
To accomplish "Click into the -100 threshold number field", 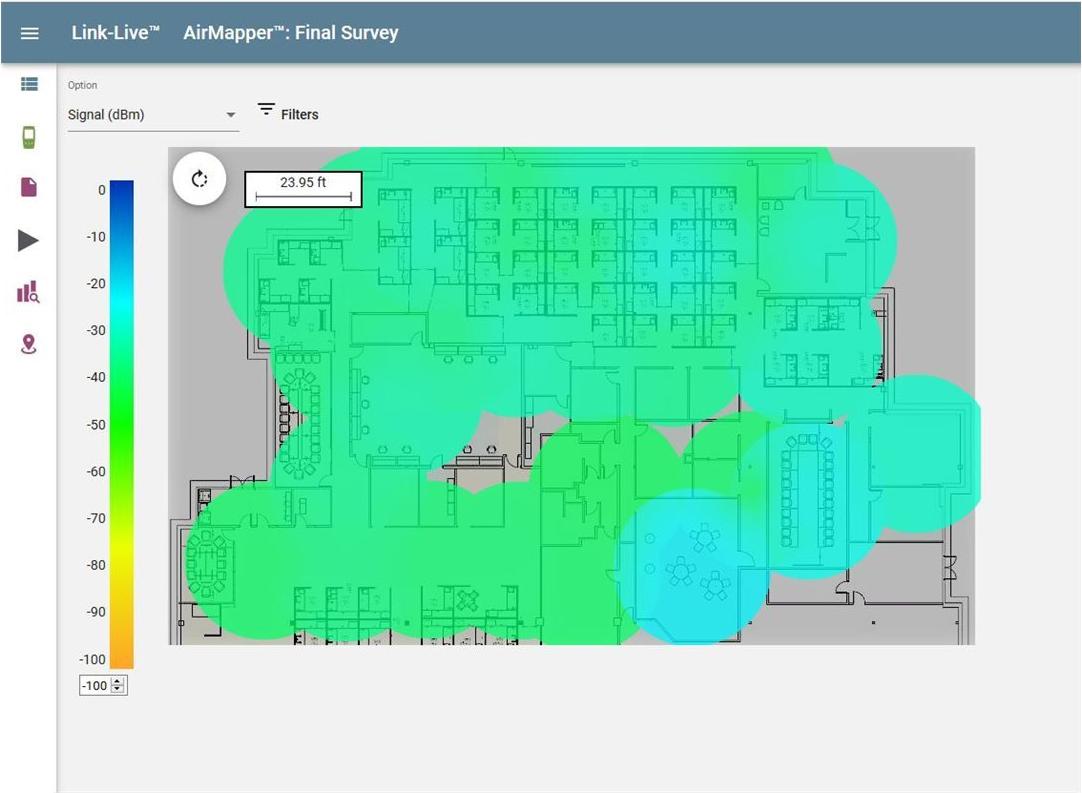I will (x=96, y=685).
